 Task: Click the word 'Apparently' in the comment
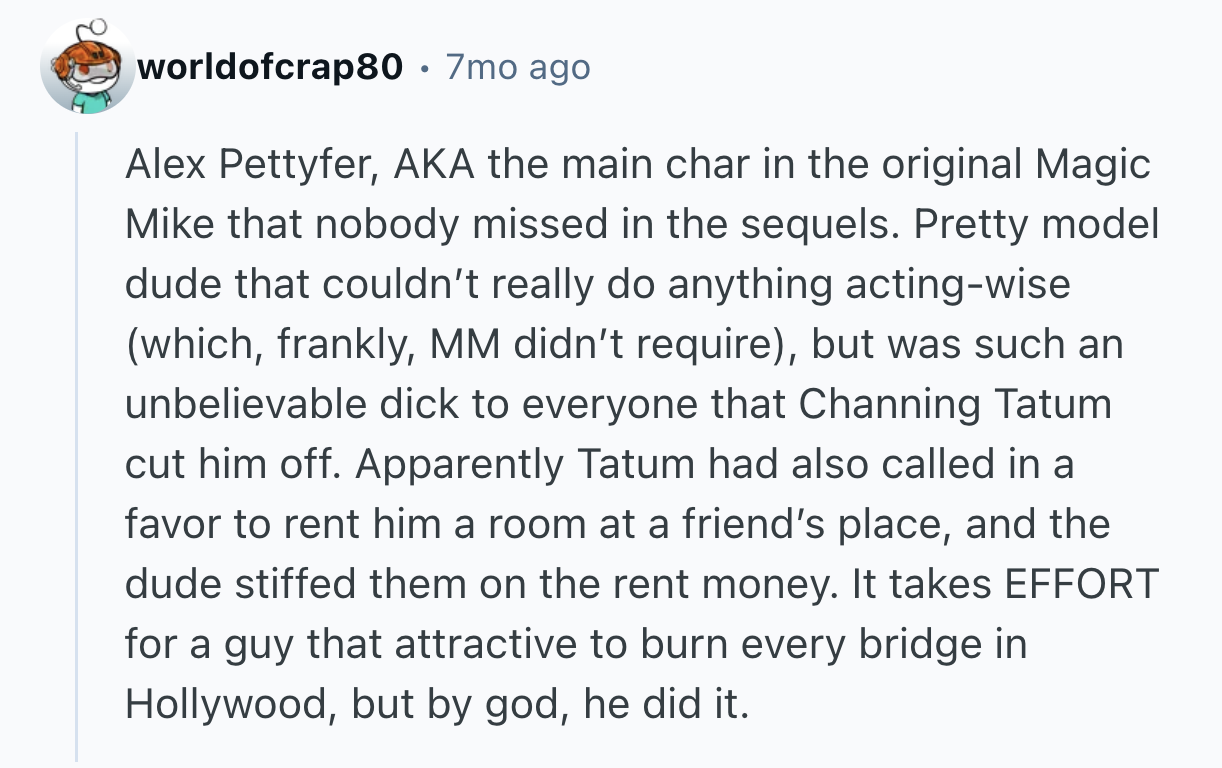[x=459, y=465]
